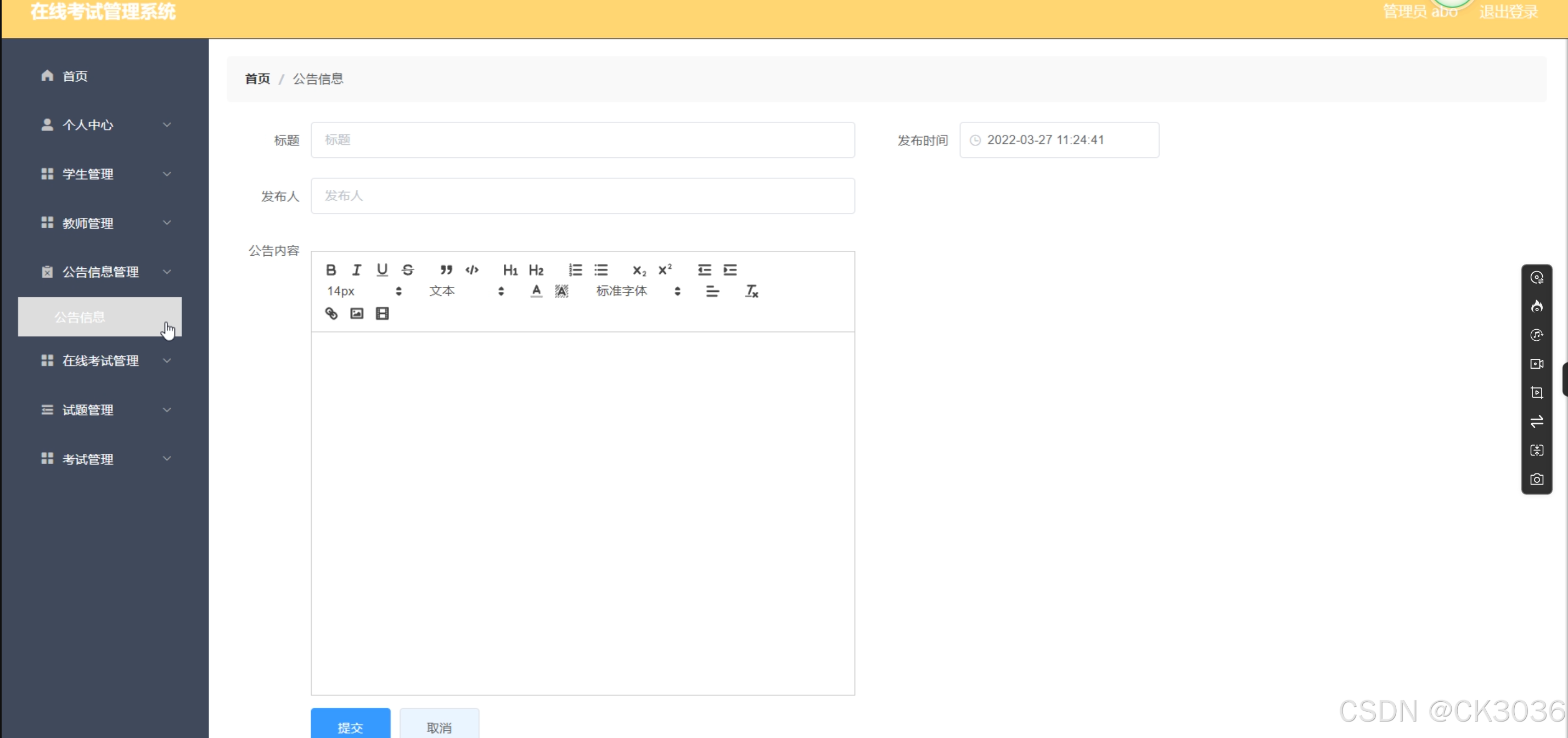Click the blue 提交 button
Screen dimensions: 1568x738
(x=350, y=726)
